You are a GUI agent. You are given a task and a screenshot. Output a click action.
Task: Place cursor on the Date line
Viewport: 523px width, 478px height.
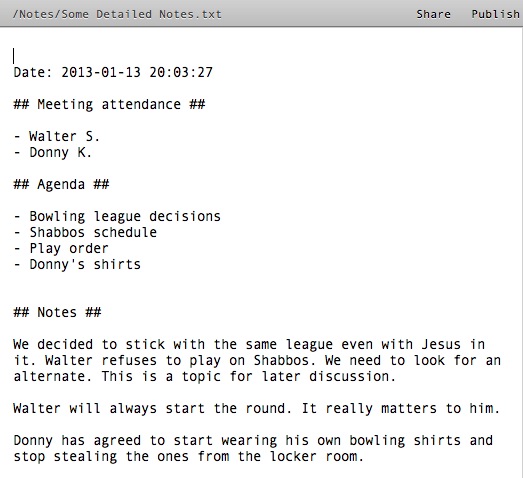click(113, 72)
